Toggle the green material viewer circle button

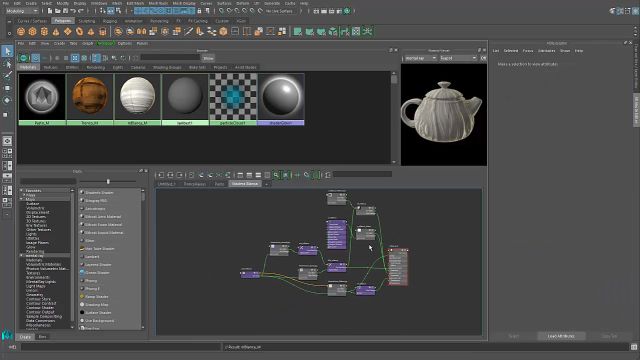click(x=24, y=58)
